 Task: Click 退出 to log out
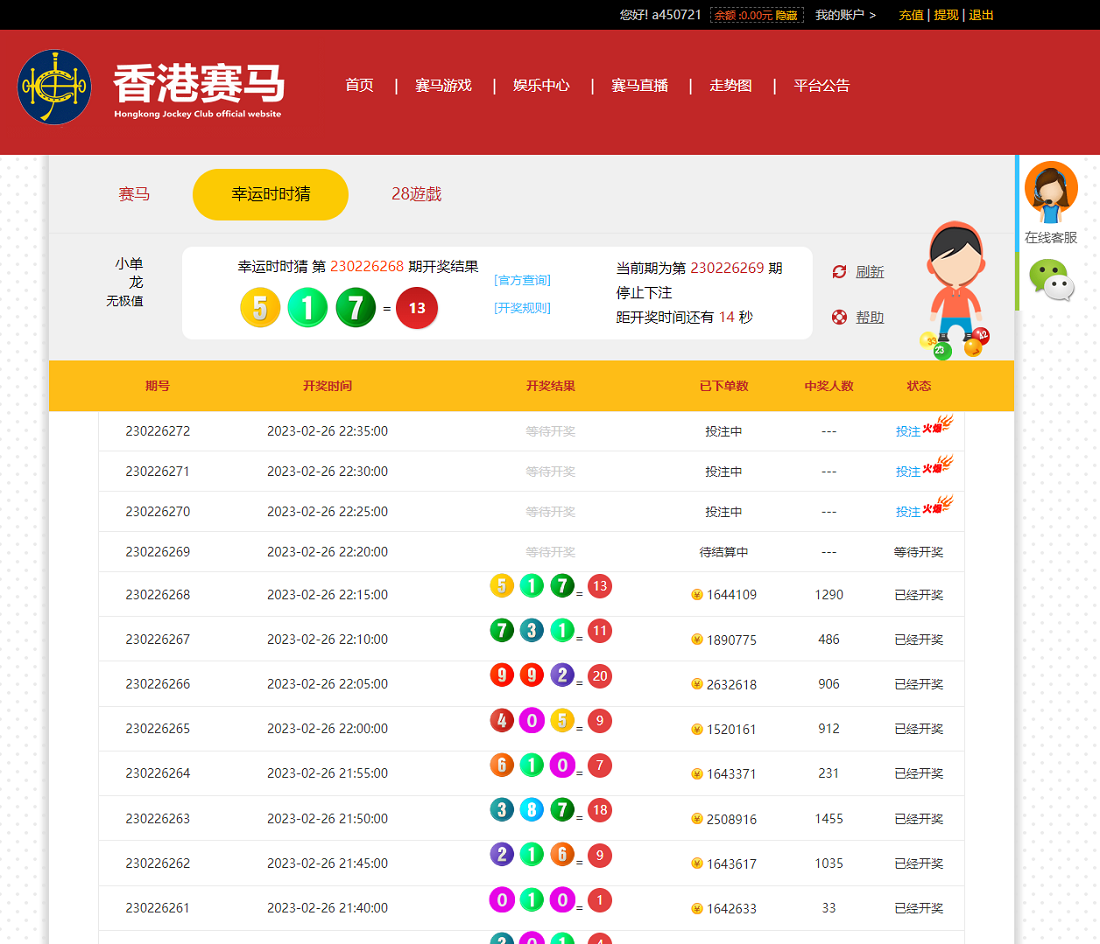(981, 15)
